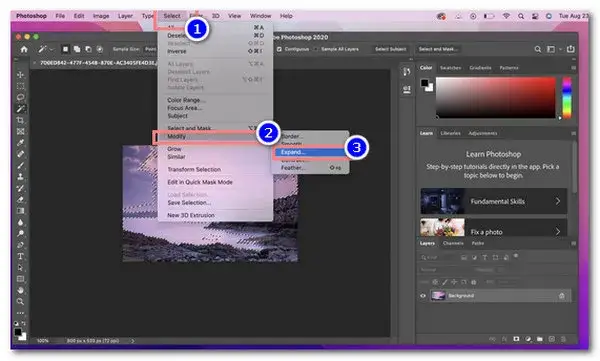Image resolution: width=600 pixels, height=361 pixels.
Task: Click the Select Subject button
Action: 390,49
